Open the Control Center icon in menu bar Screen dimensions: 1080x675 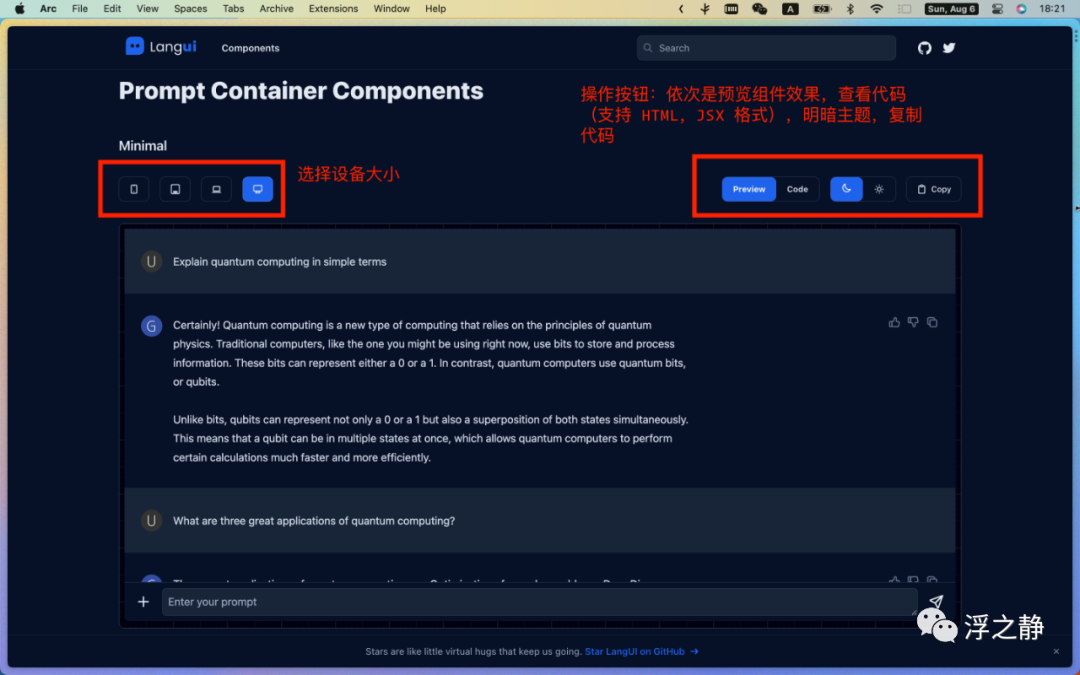tap(997, 9)
